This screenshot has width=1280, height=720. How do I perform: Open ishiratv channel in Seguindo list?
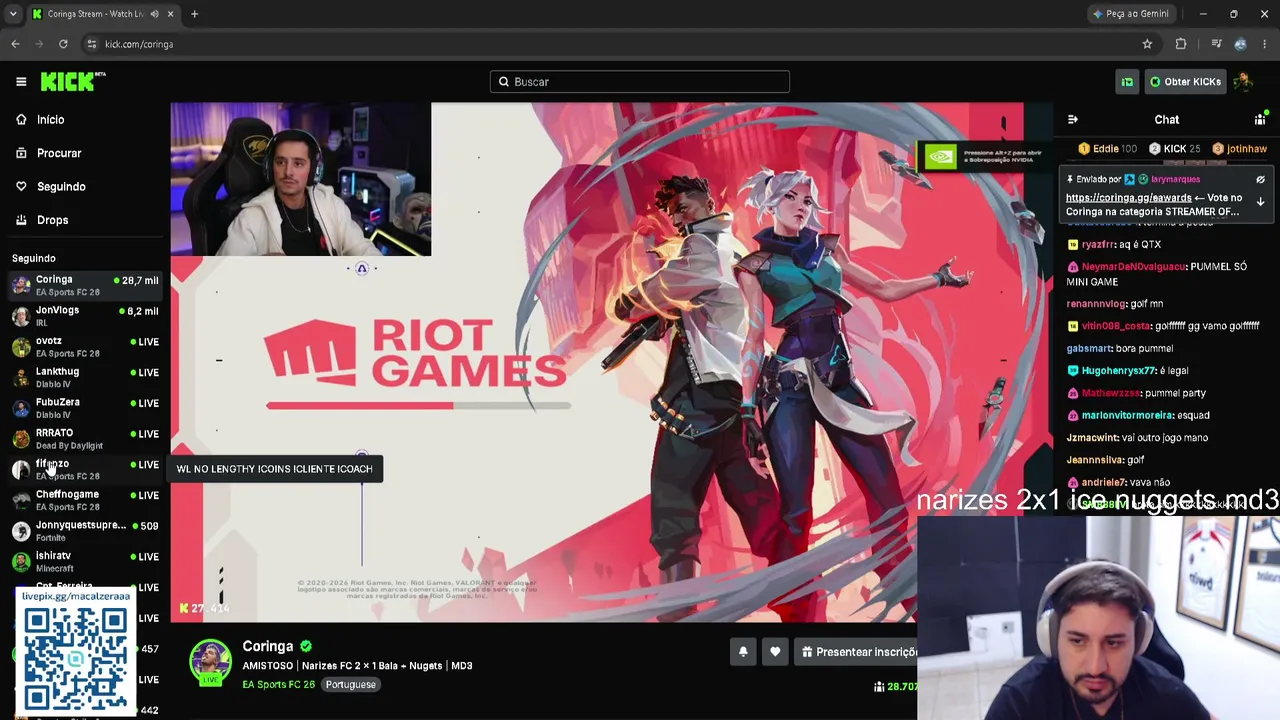point(85,562)
